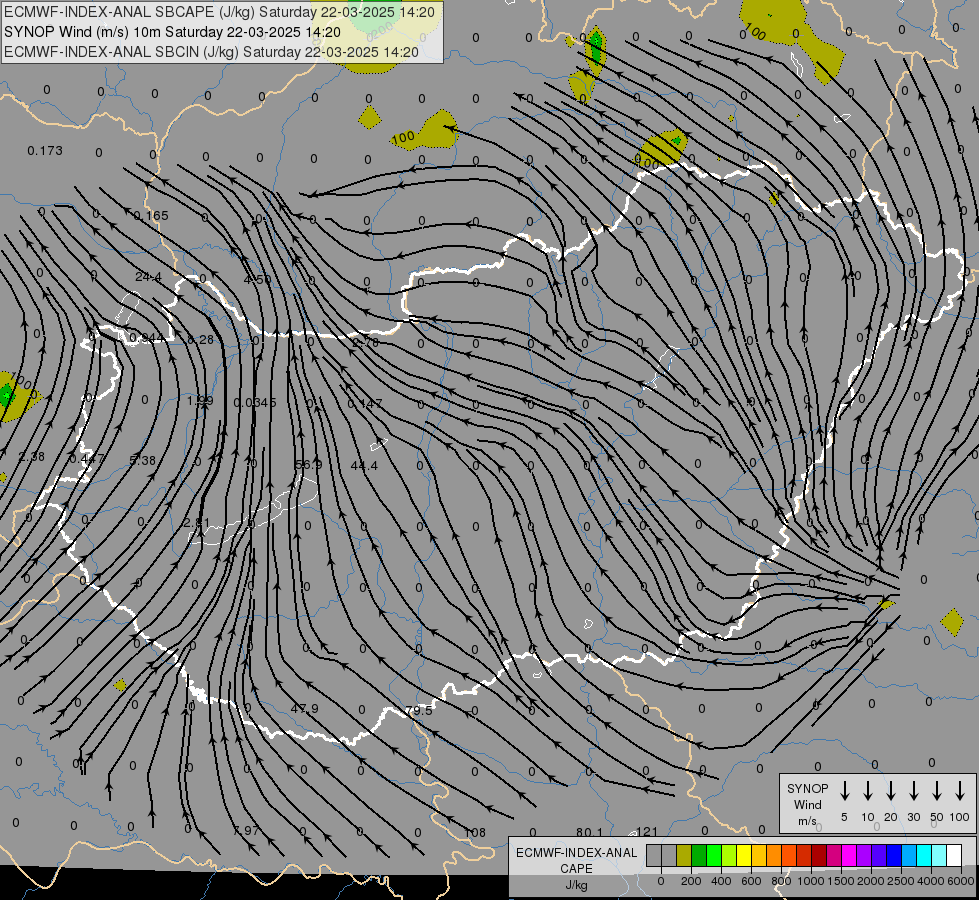Click the value 0.447 on the map
Screen dimensions: 979x900
pos(87,459)
